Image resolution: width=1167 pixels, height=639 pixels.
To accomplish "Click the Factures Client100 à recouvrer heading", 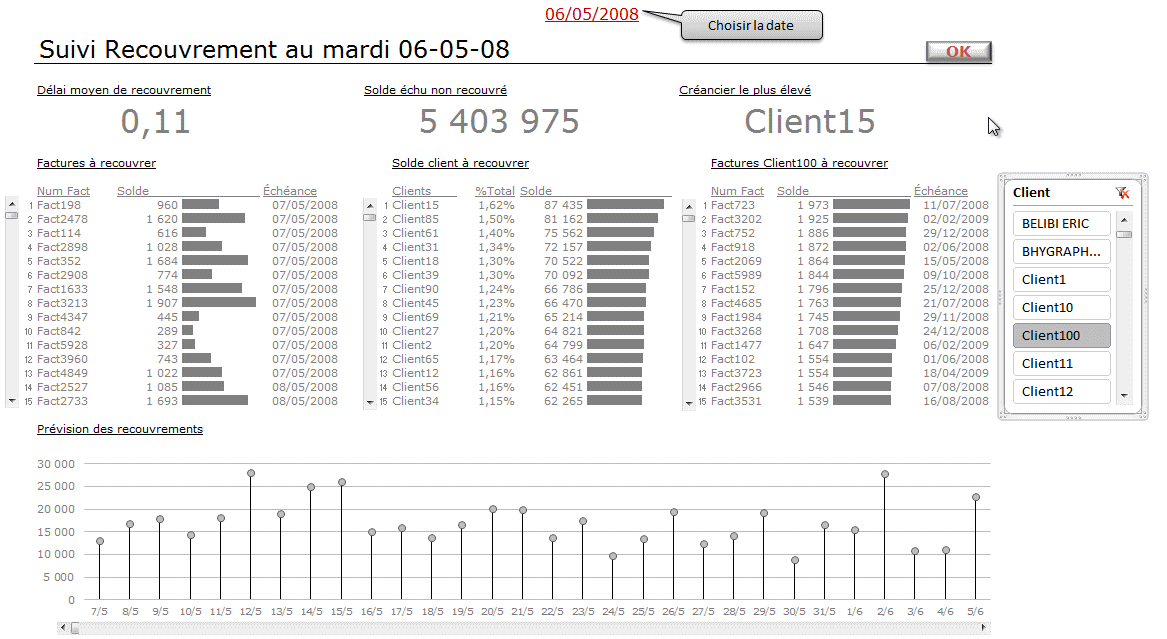I will click(x=799, y=163).
